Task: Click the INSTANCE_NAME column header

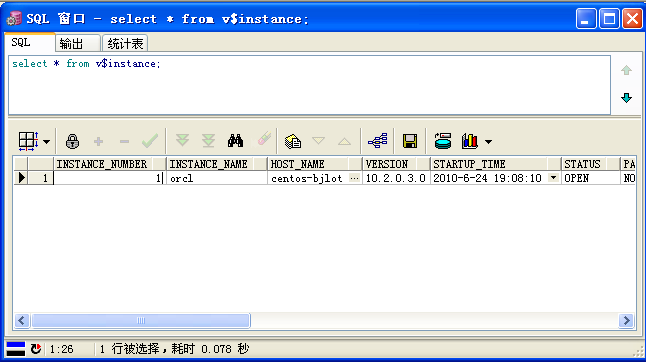Action: pos(217,164)
